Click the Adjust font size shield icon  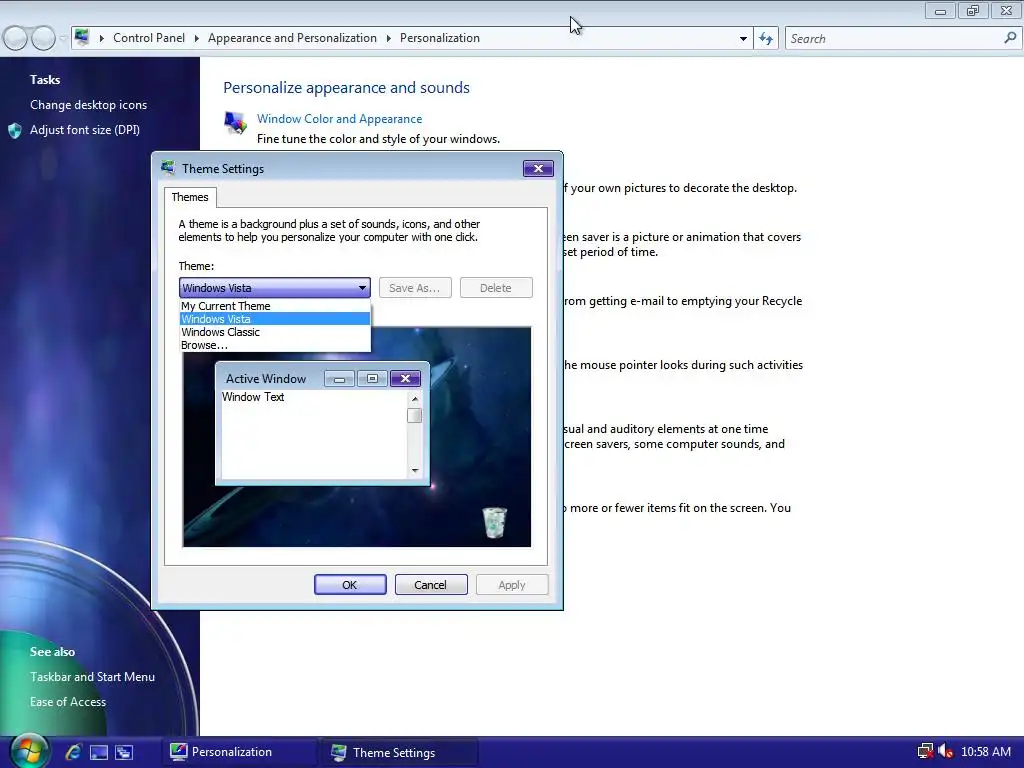point(15,131)
